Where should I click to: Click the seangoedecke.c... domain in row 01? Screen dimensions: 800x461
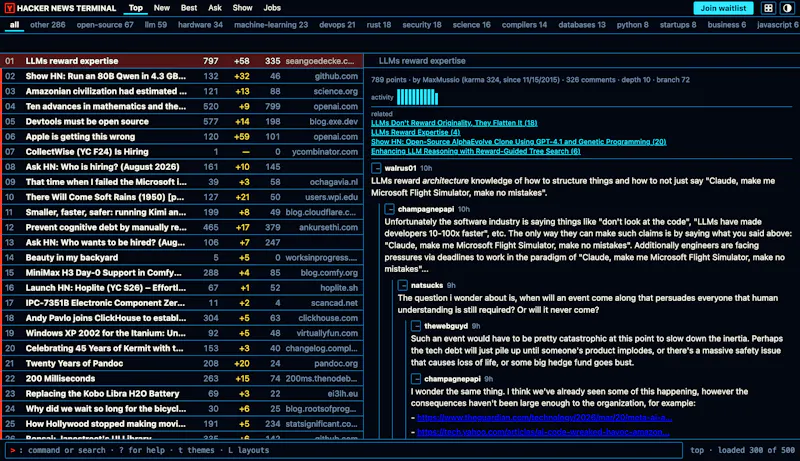coord(320,61)
